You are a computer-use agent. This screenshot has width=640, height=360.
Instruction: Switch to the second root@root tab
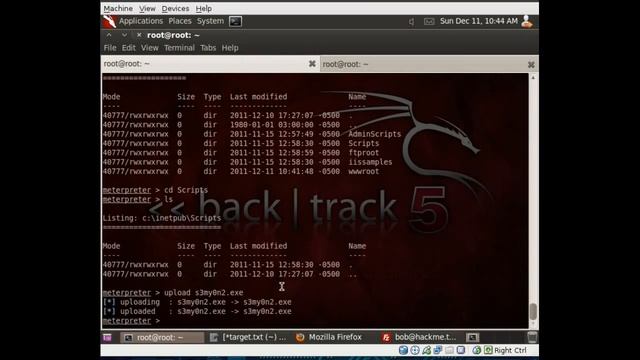(x=429, y=64)
